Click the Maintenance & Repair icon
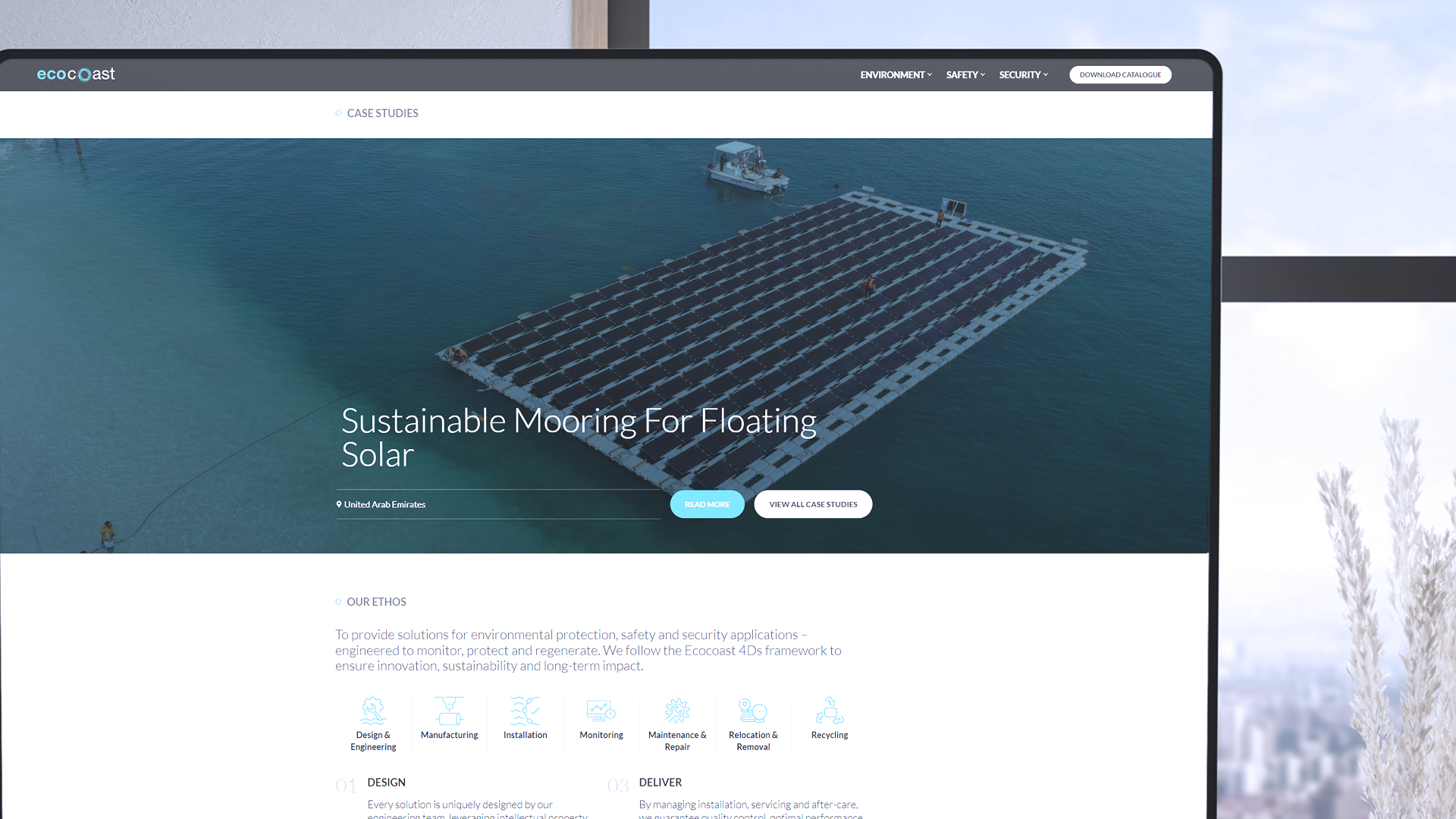Image resolution: width=1456 pixels, height=819 pixels. coord(677,711)
